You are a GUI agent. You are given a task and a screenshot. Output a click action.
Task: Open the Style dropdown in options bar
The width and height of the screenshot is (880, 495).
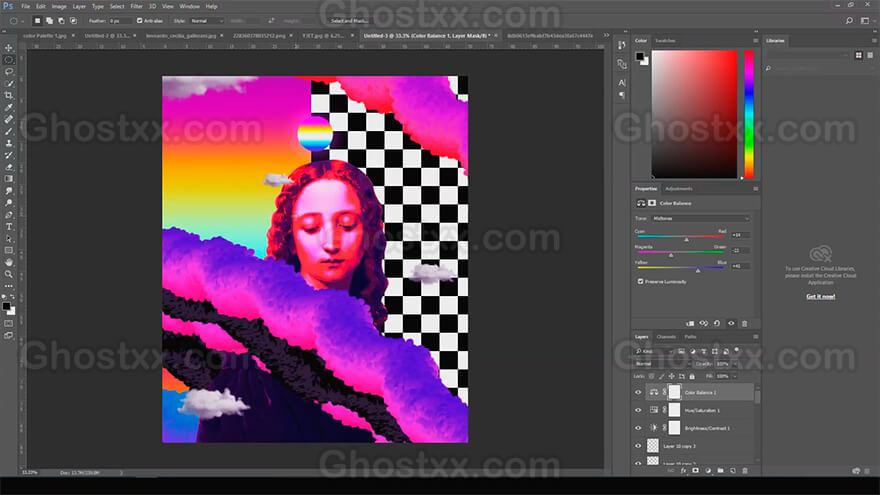[207, 21]
